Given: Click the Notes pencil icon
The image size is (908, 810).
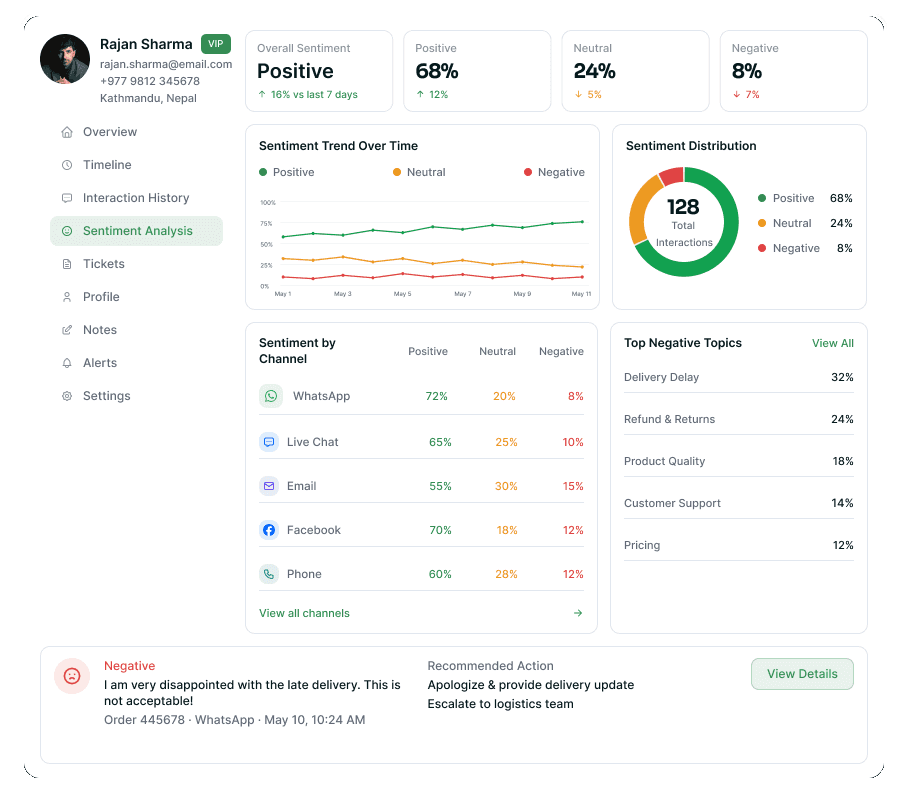Looking at the screenshot, I should pos(67,330).
